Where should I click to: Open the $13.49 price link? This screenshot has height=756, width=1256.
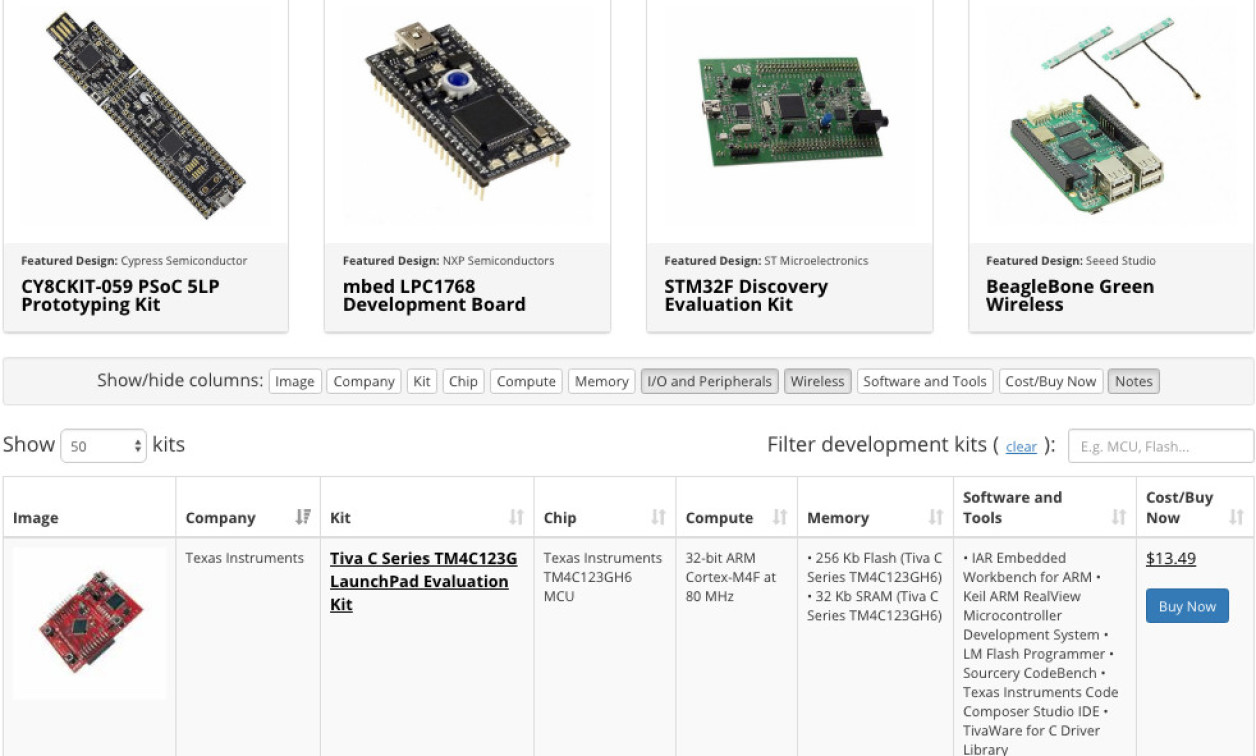pos(1172,558)
